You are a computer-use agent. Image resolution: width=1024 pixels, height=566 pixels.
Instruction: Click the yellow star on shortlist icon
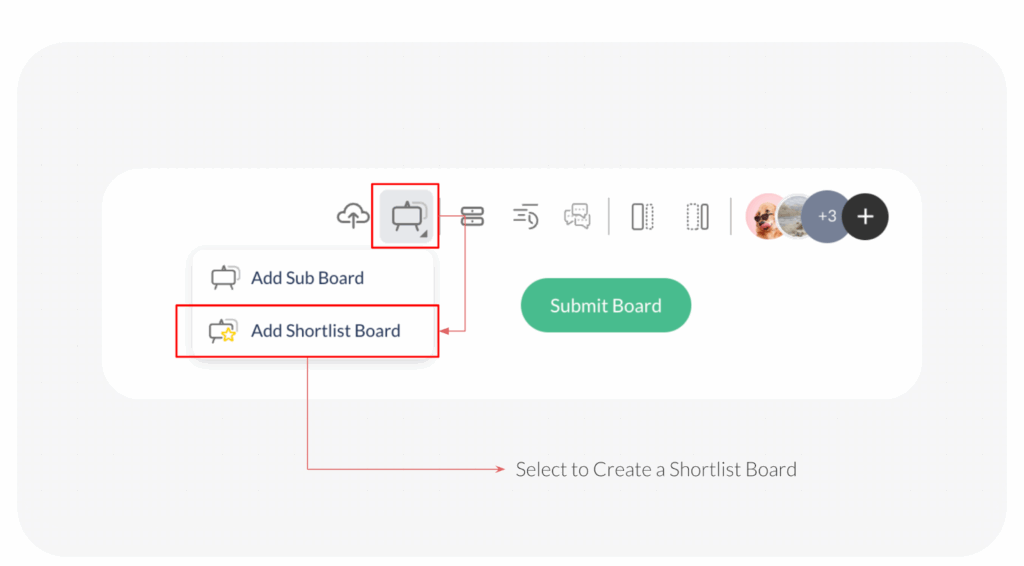[229, 336]
